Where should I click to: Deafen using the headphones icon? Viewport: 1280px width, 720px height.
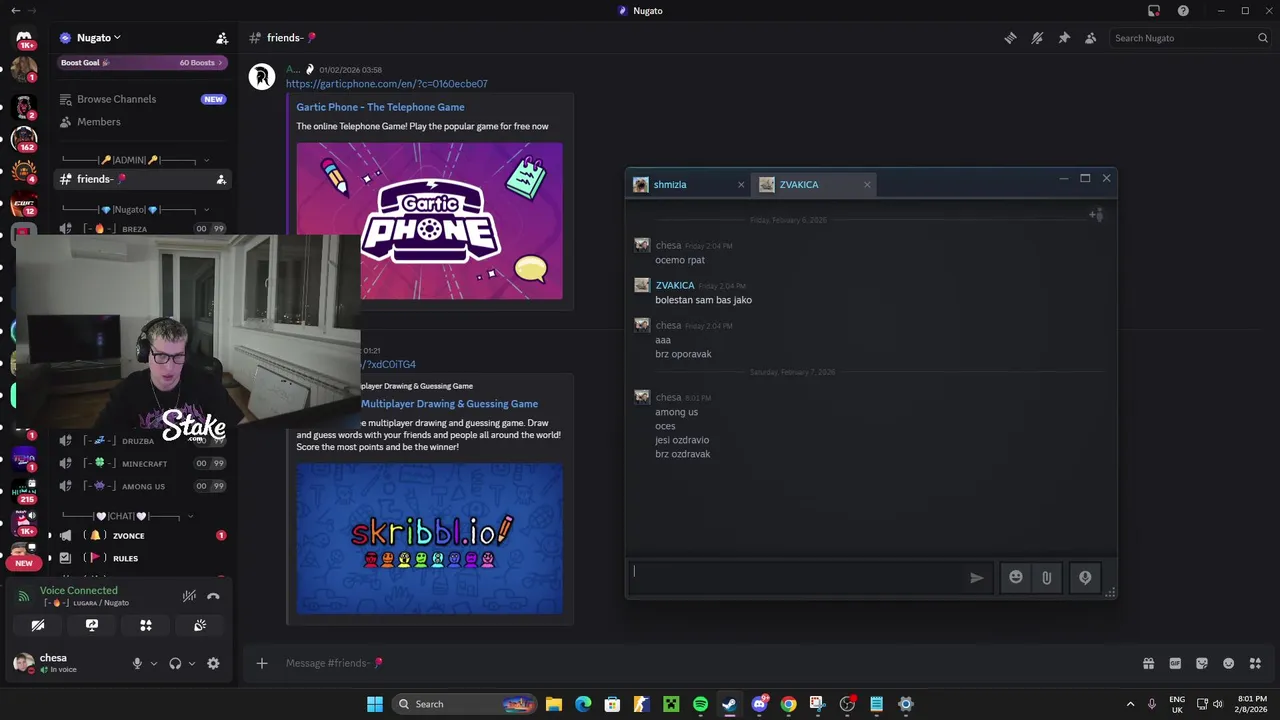pyautogui.click(x=175, y=663)
